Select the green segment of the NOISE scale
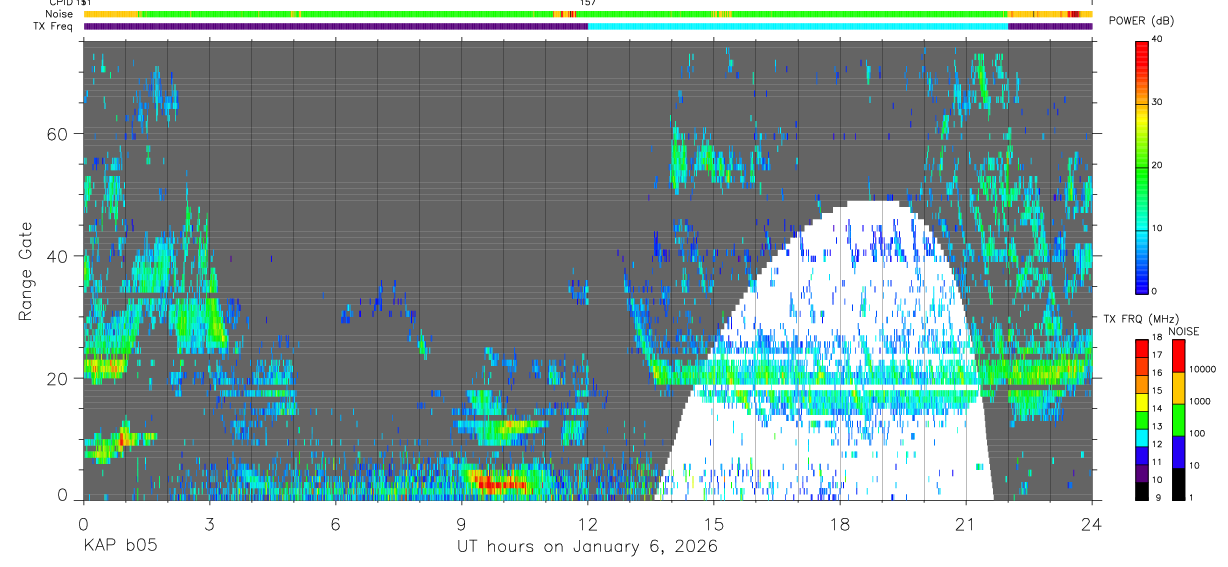1228x567 pixels. pos(1178,420)
